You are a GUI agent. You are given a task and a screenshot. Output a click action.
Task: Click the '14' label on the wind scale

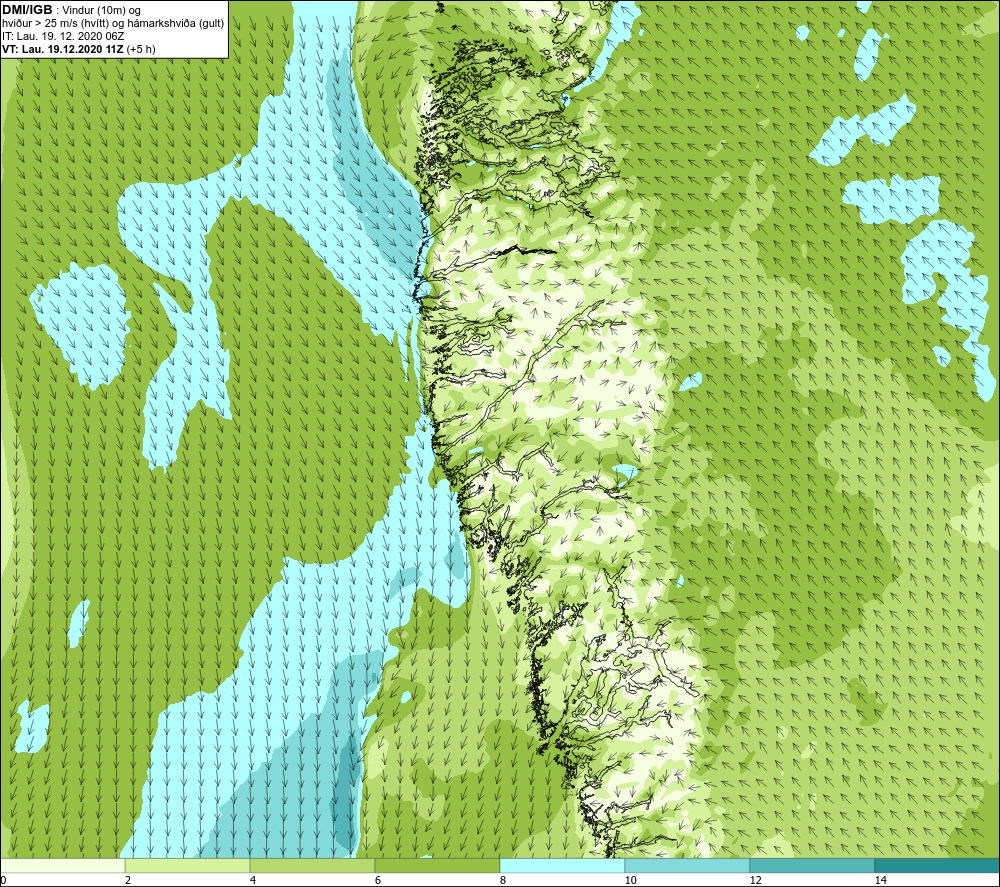point(881,880)
